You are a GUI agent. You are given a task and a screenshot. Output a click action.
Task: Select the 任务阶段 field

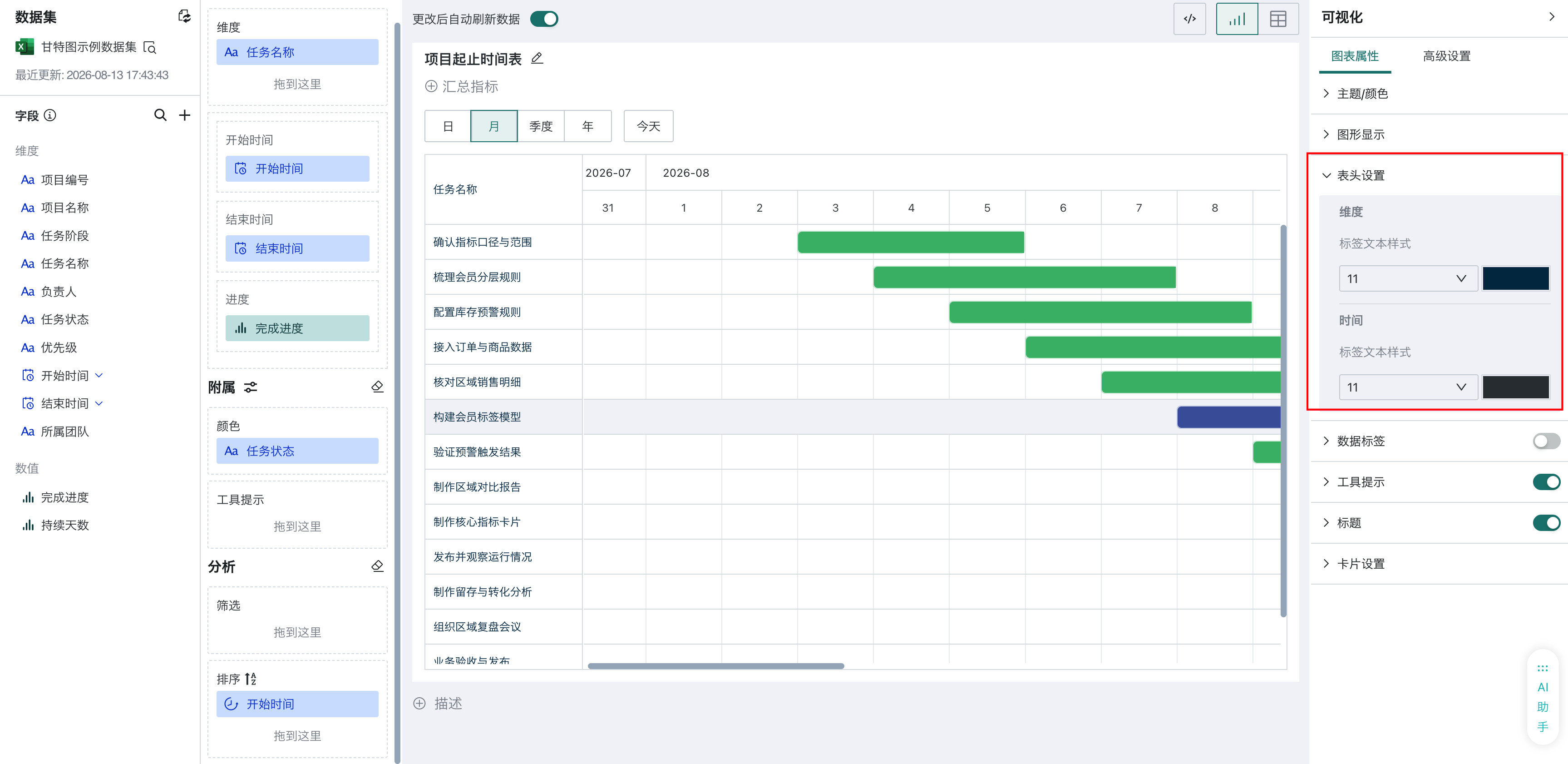pyautogui.click(x=64, y=236)
